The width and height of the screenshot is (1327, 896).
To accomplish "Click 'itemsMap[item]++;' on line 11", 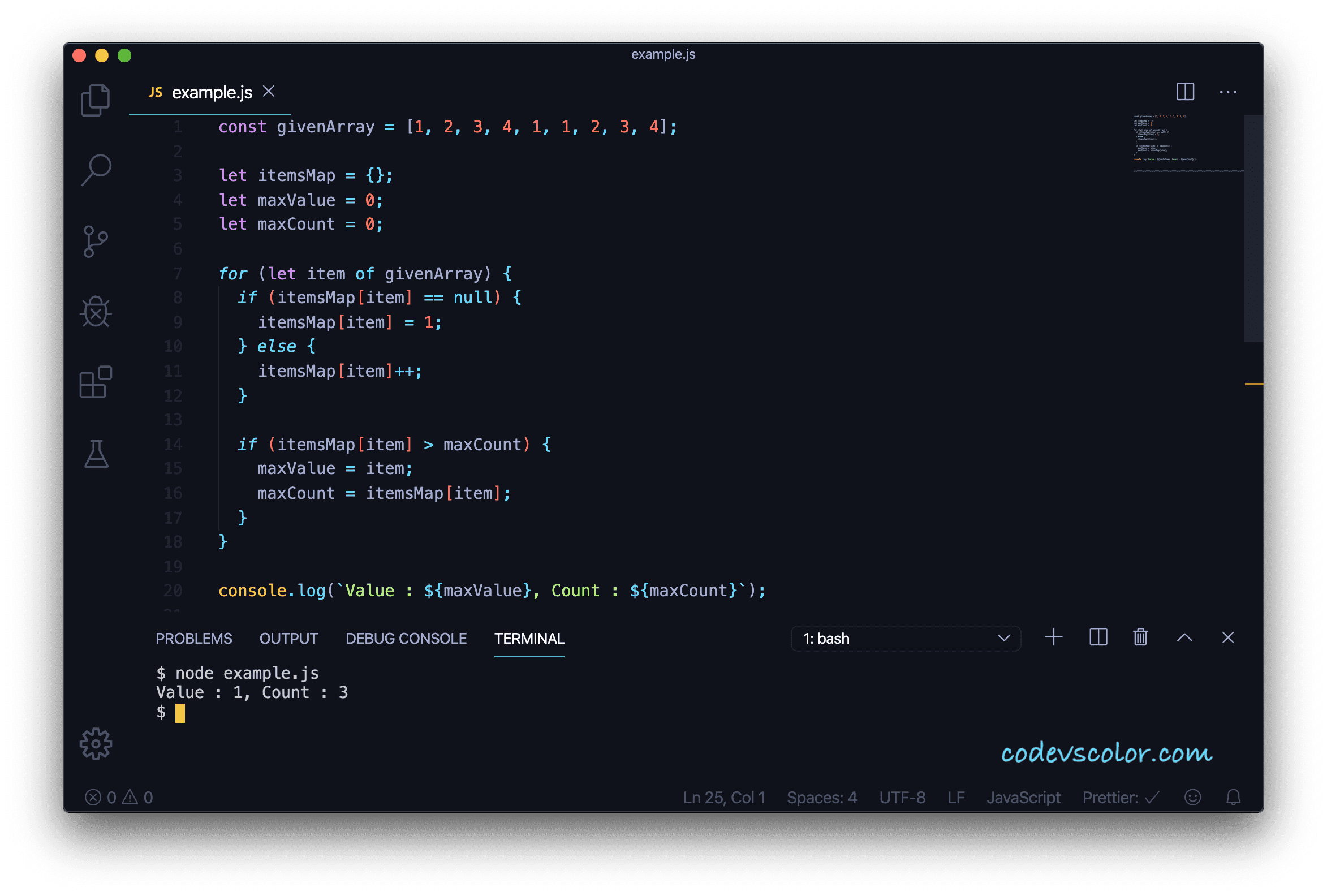I will [340, 371].
